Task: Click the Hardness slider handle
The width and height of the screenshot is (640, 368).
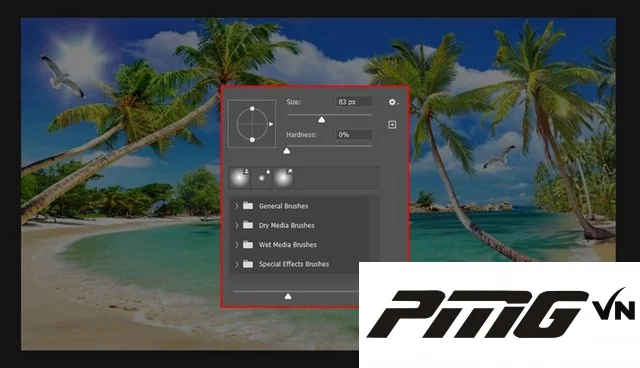Action: point(287,151)
